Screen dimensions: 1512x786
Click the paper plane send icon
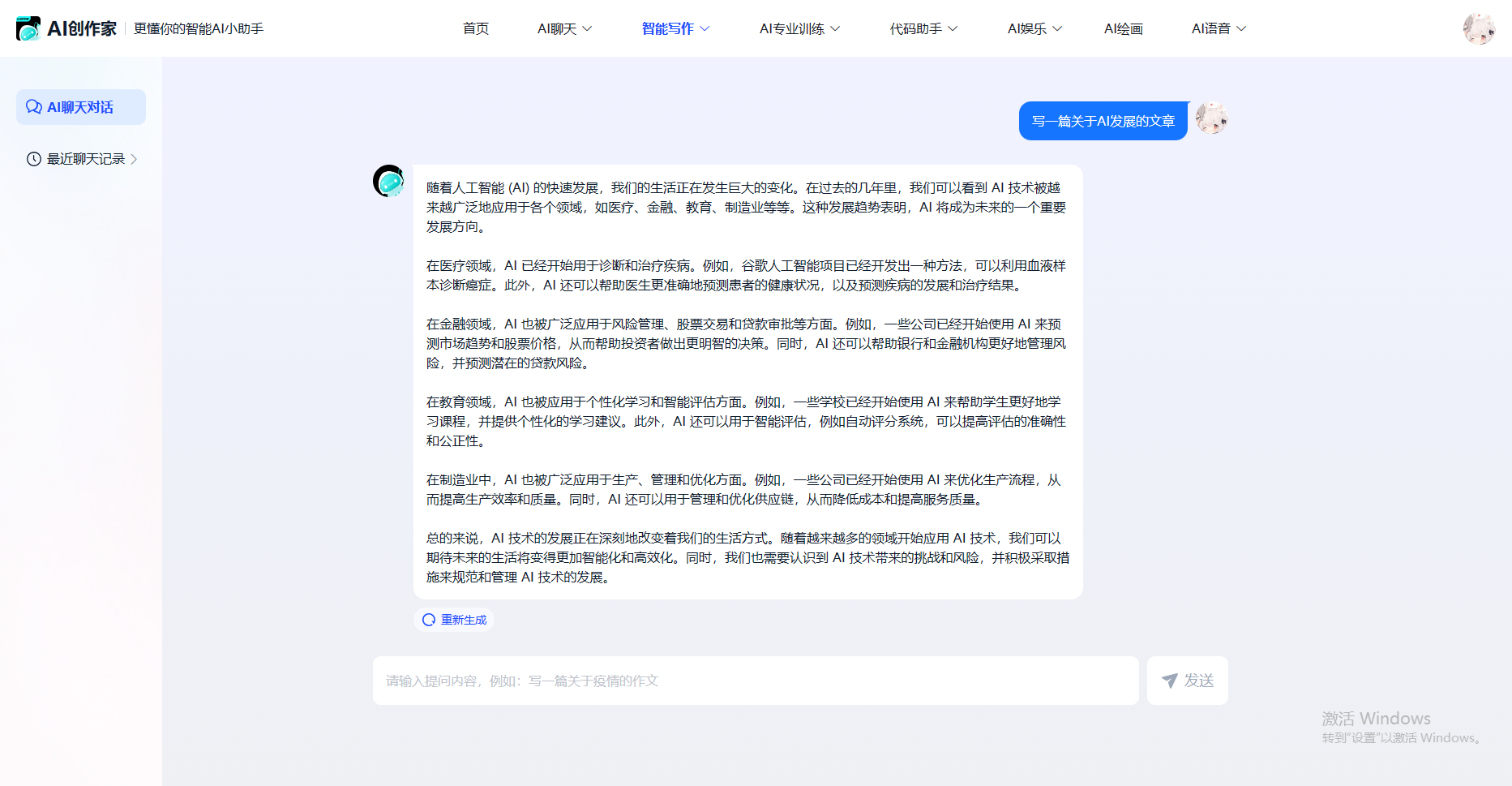click(1169, 681)
